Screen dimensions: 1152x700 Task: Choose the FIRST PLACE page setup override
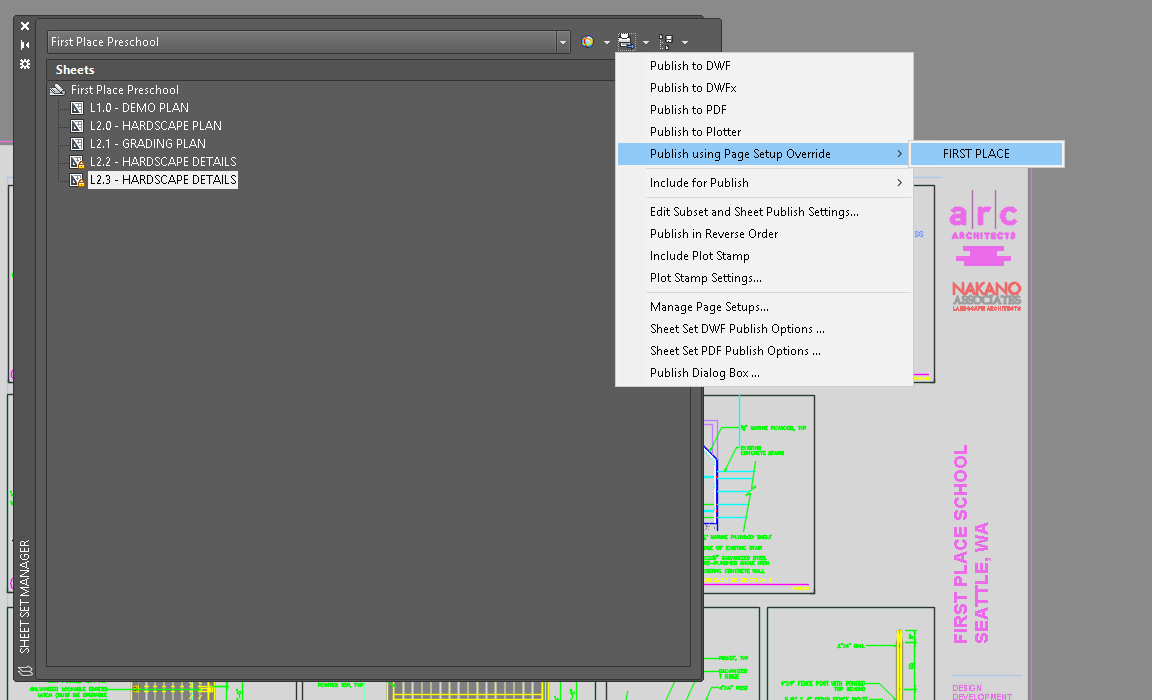(x=987, y=153)
